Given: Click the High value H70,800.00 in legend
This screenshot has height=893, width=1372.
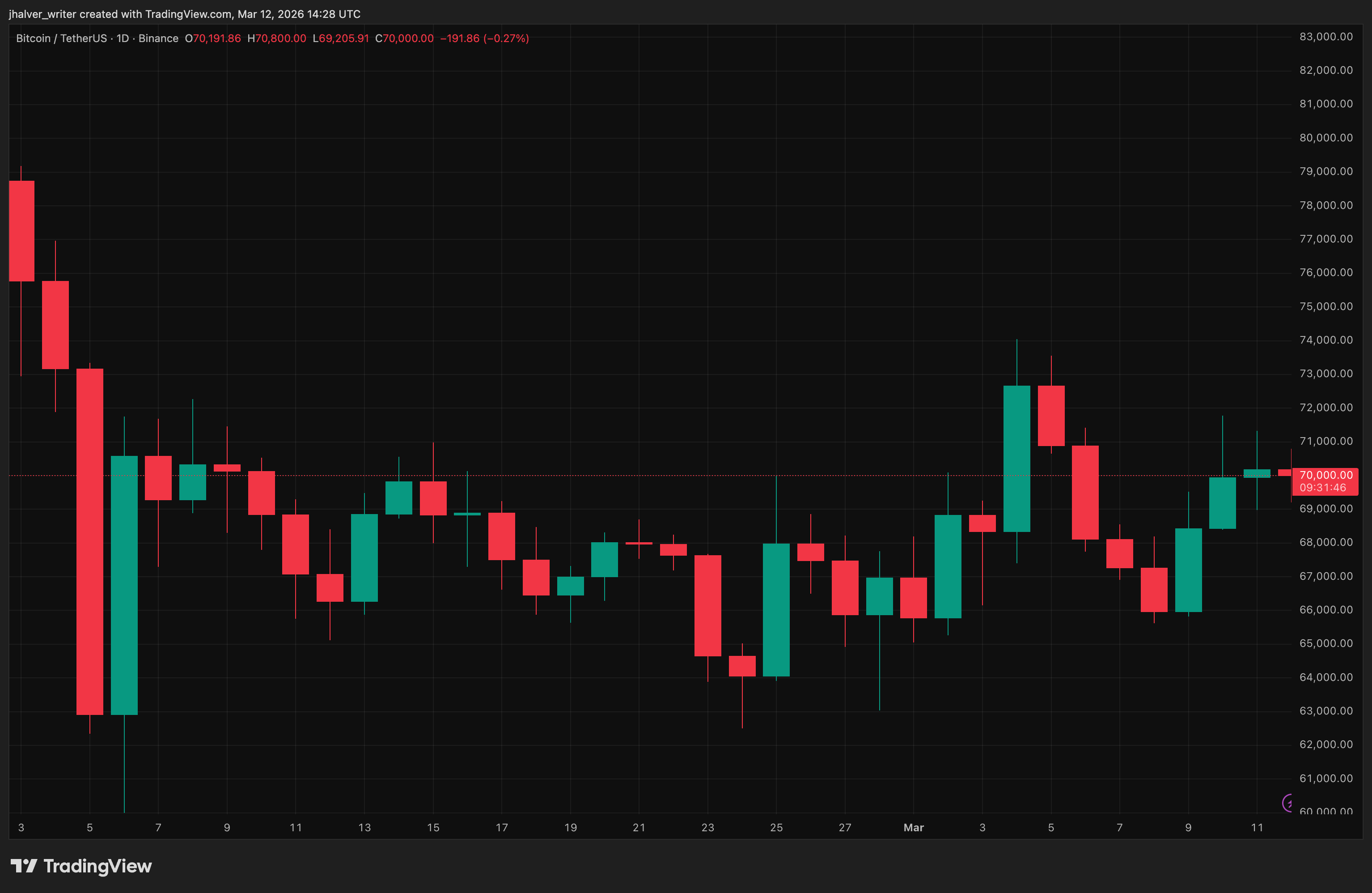Looking at the screenshot, I should (x=277, y=38).
